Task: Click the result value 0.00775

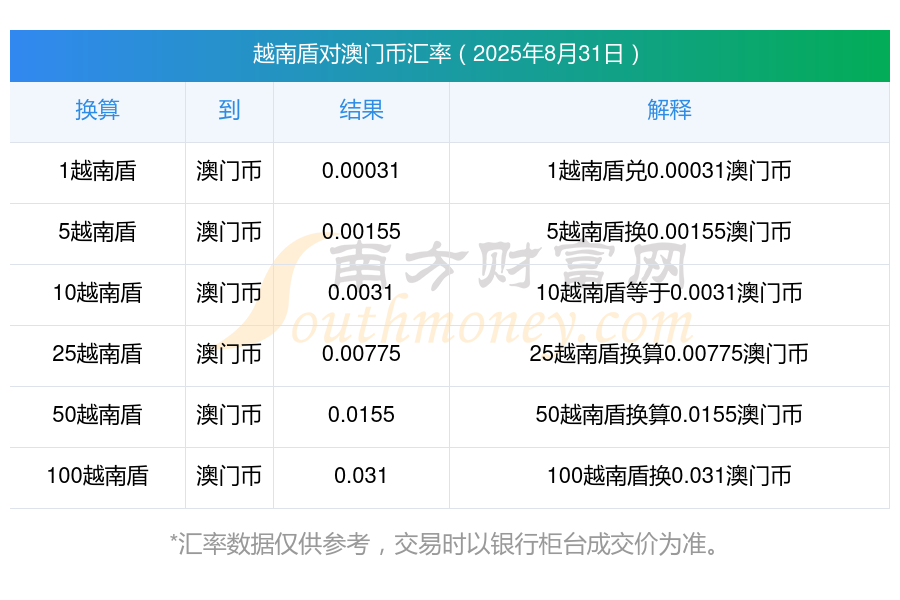Action: tap(361, 354)
